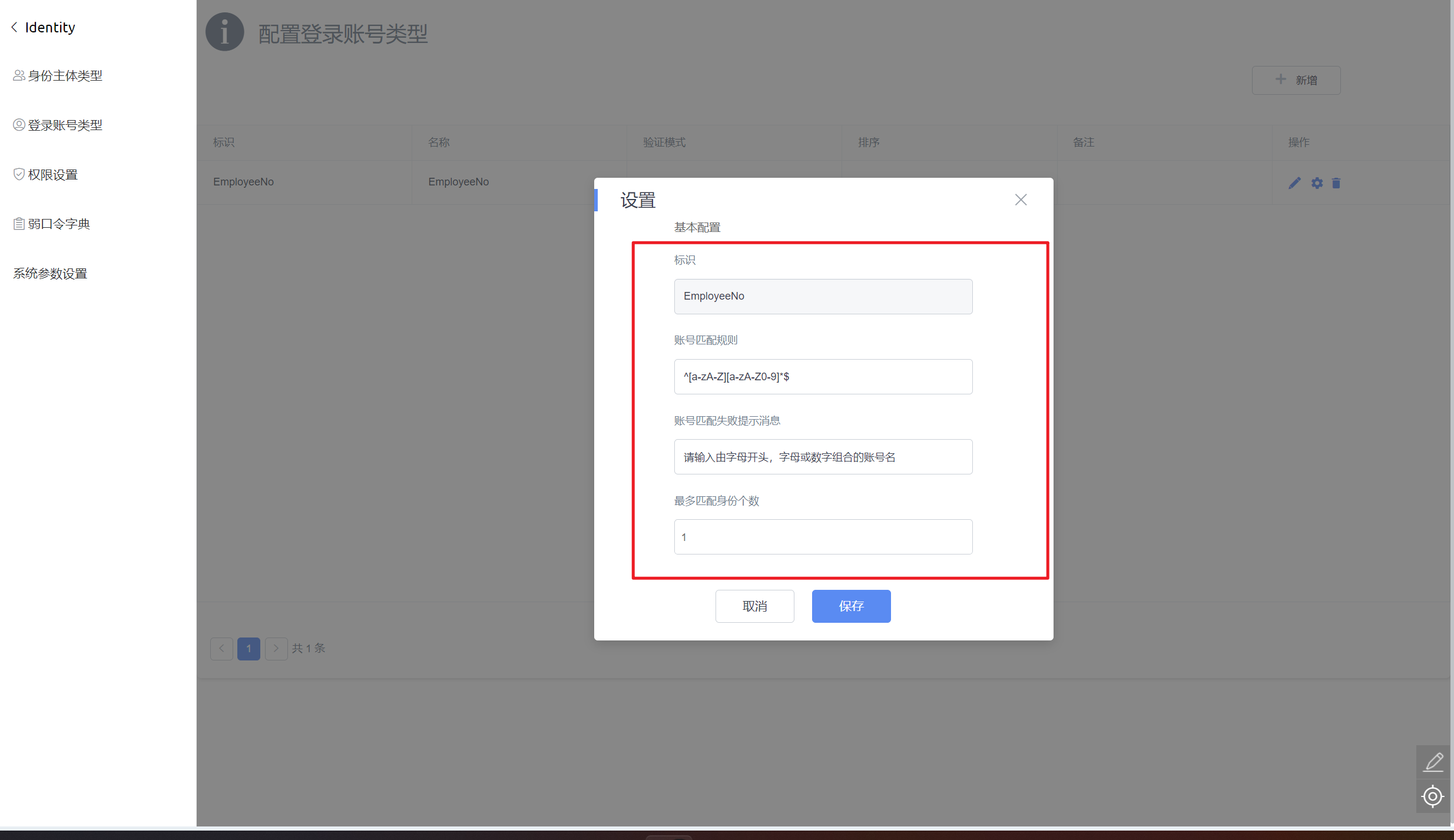Open 权限设置 in the sidebar
The height and width of the screenshot is (840, 1454).
(x=52, y=175)
